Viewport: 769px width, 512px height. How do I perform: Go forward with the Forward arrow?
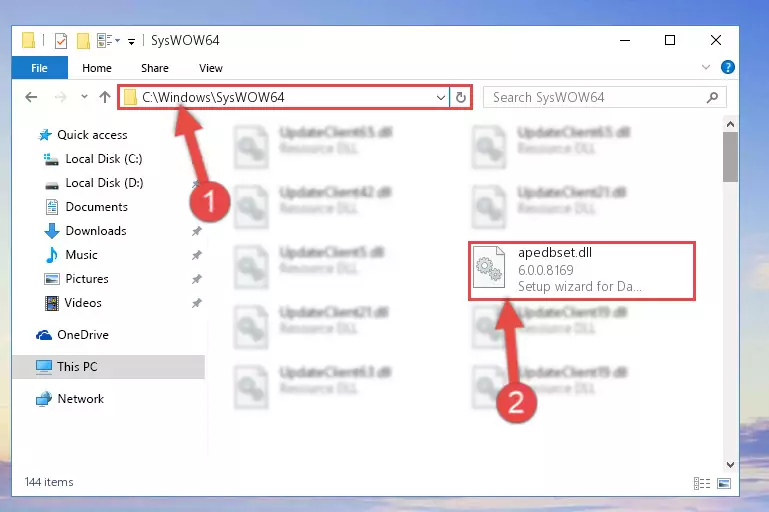[60, 97]
